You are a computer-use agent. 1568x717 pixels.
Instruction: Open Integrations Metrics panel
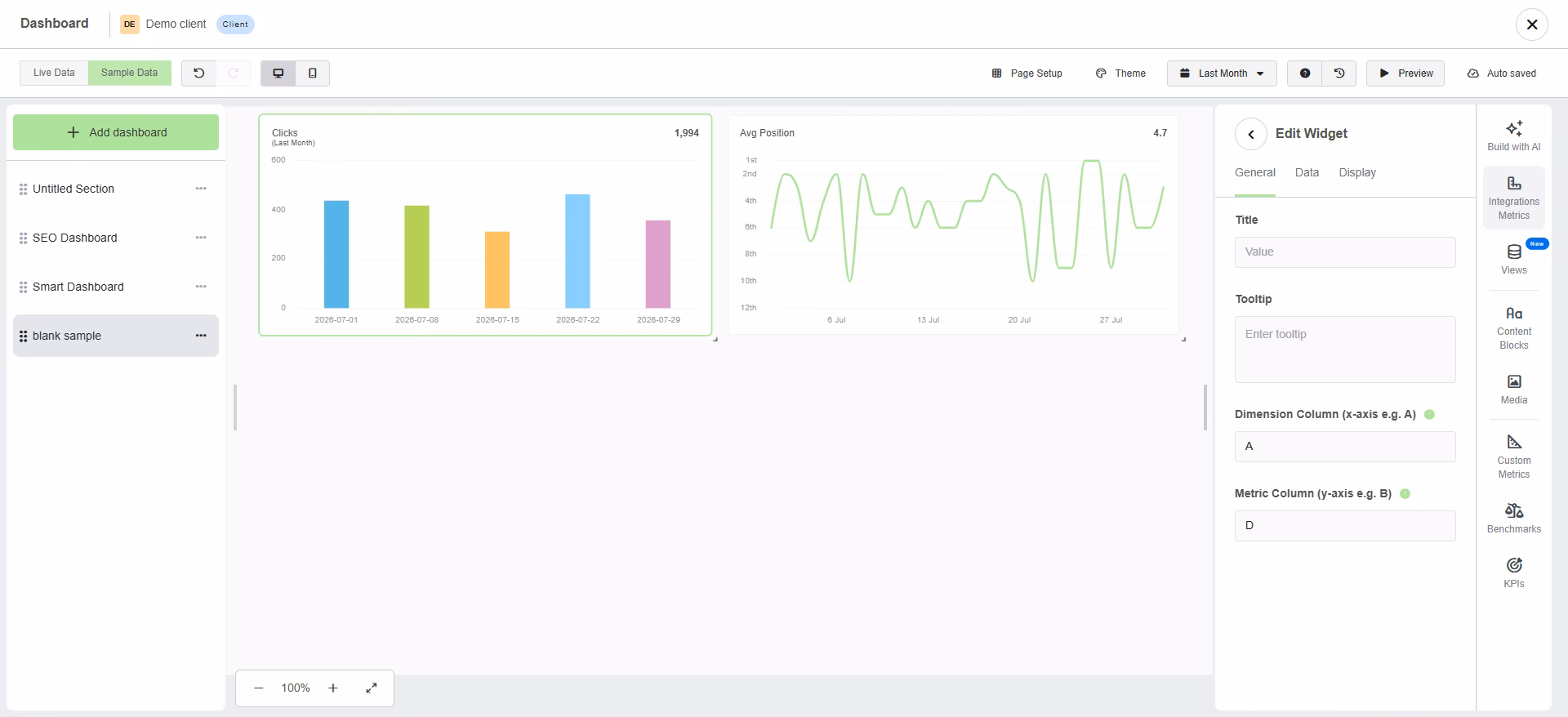click(x=1513, y=198)
